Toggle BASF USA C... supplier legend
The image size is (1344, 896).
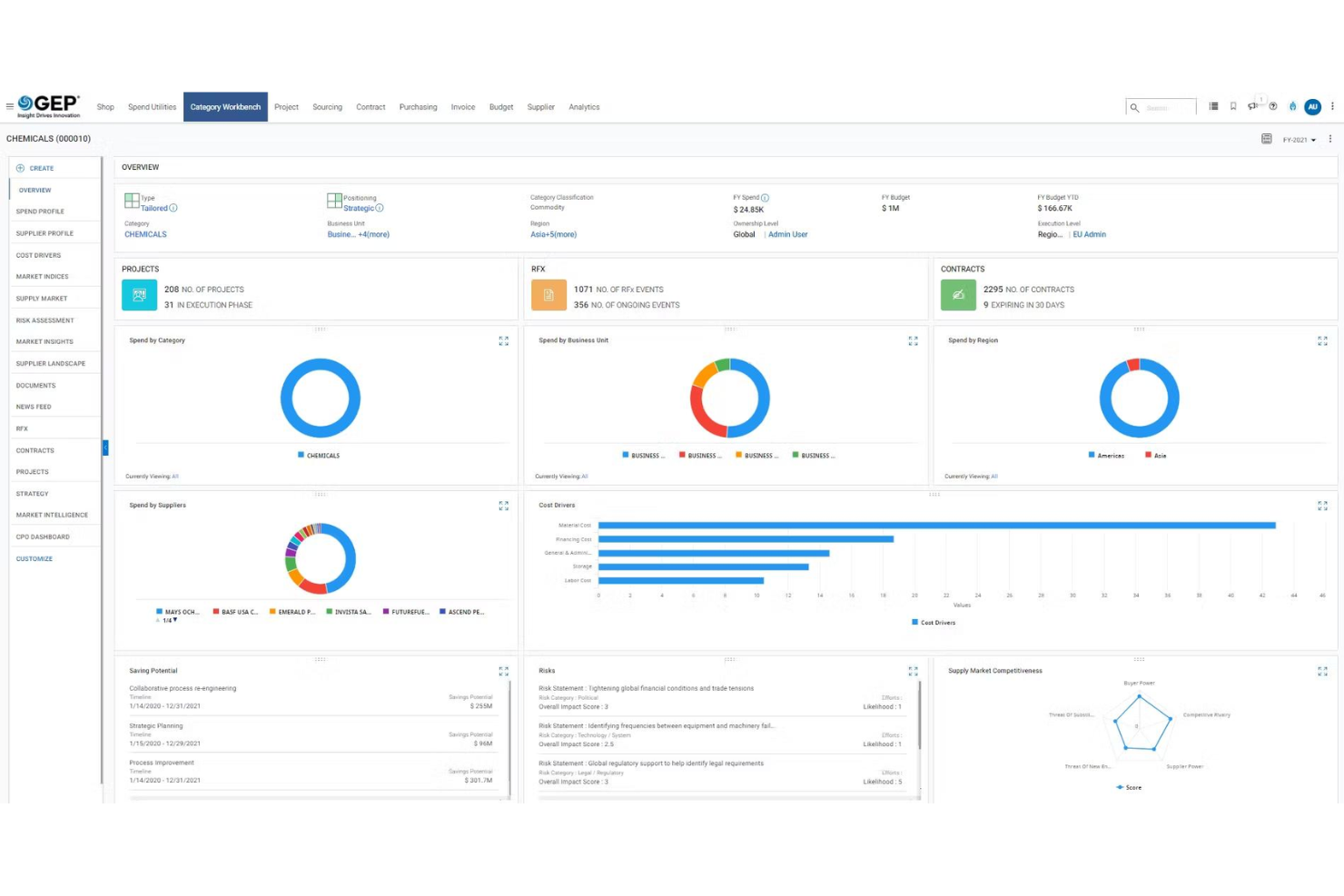(236, 612)
